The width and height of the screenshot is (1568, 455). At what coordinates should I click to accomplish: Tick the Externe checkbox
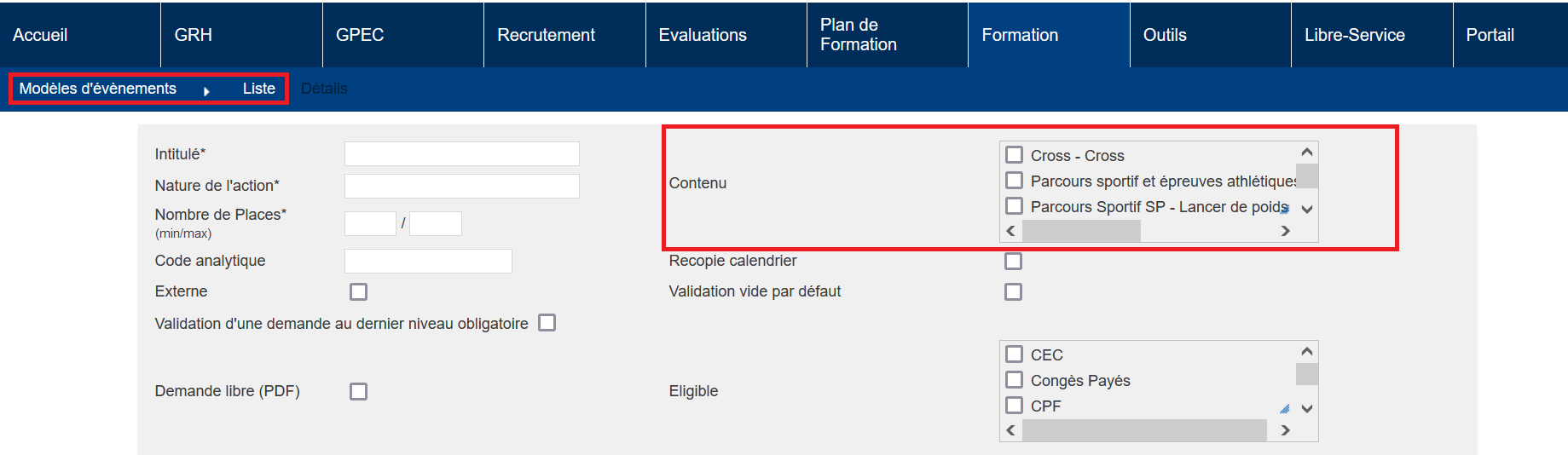click(x=358, y=291)
